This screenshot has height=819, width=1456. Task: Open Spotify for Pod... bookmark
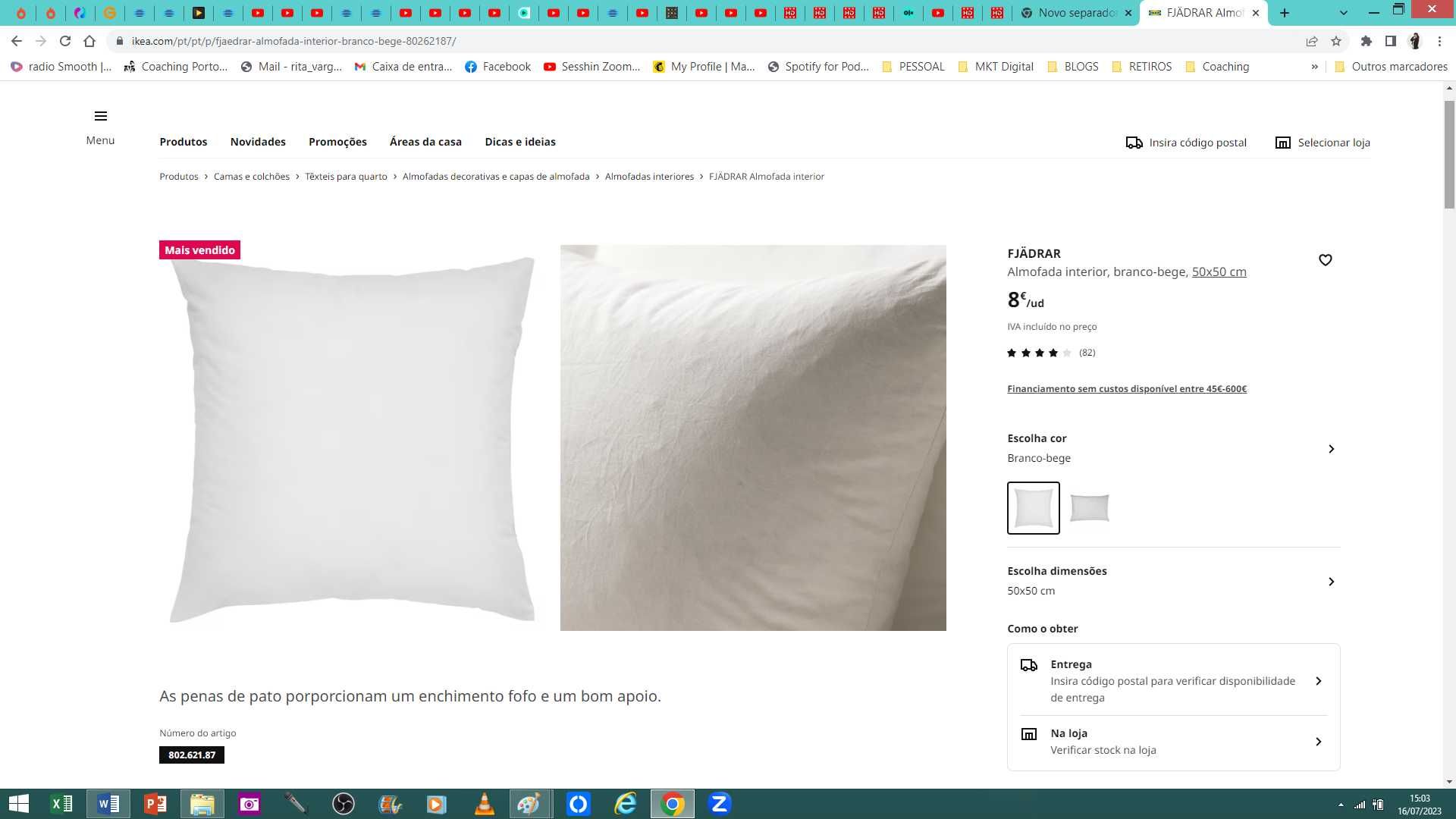(818, 67)
